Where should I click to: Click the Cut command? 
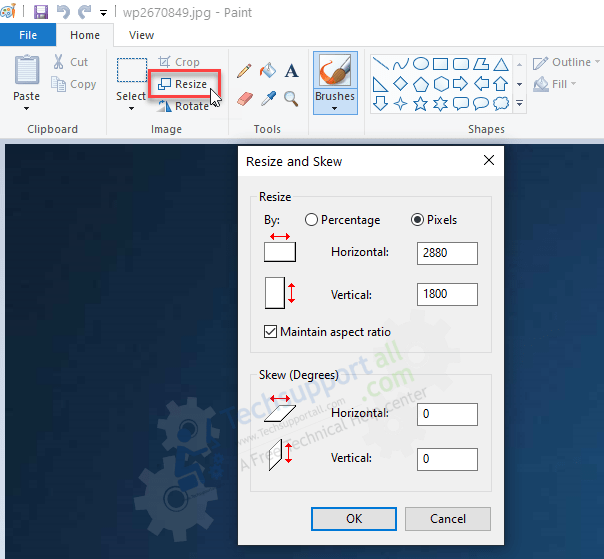coord(70,62)
